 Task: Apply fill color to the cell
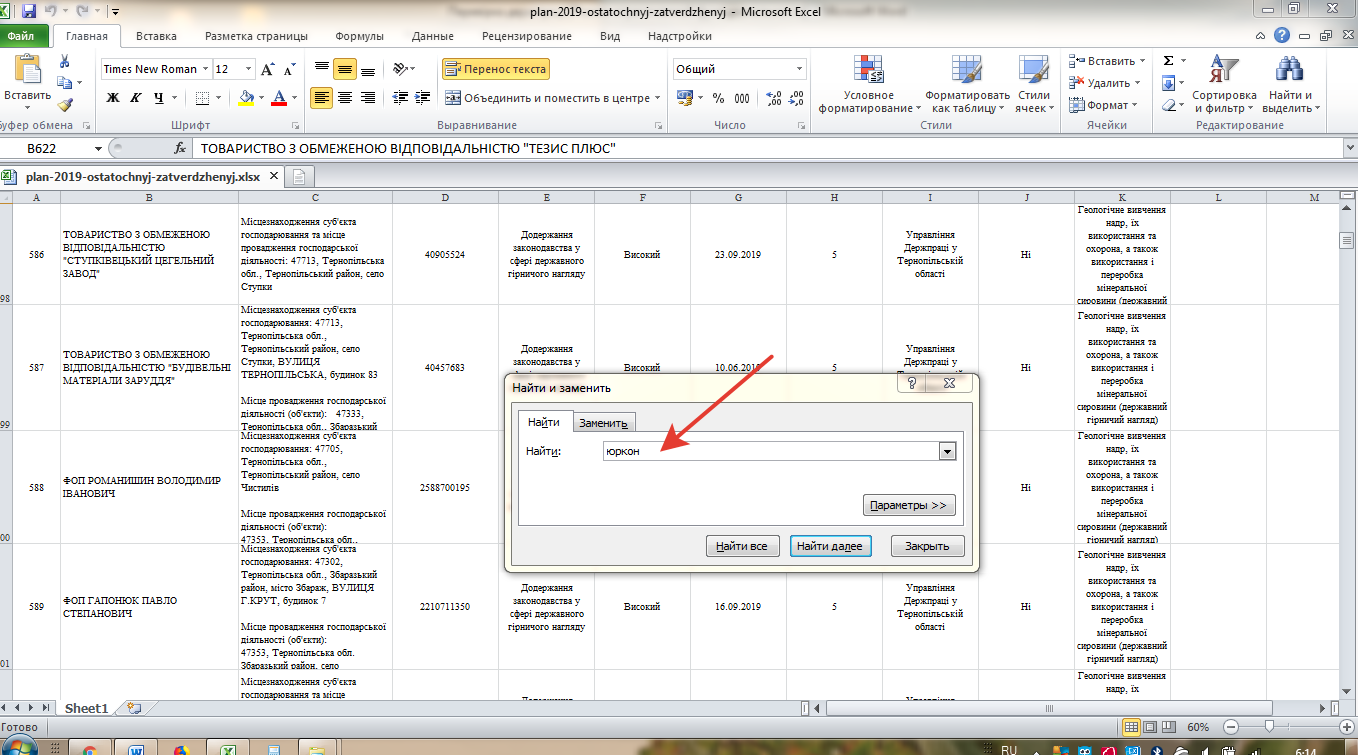pyautogui.click(x=246, y=98)
